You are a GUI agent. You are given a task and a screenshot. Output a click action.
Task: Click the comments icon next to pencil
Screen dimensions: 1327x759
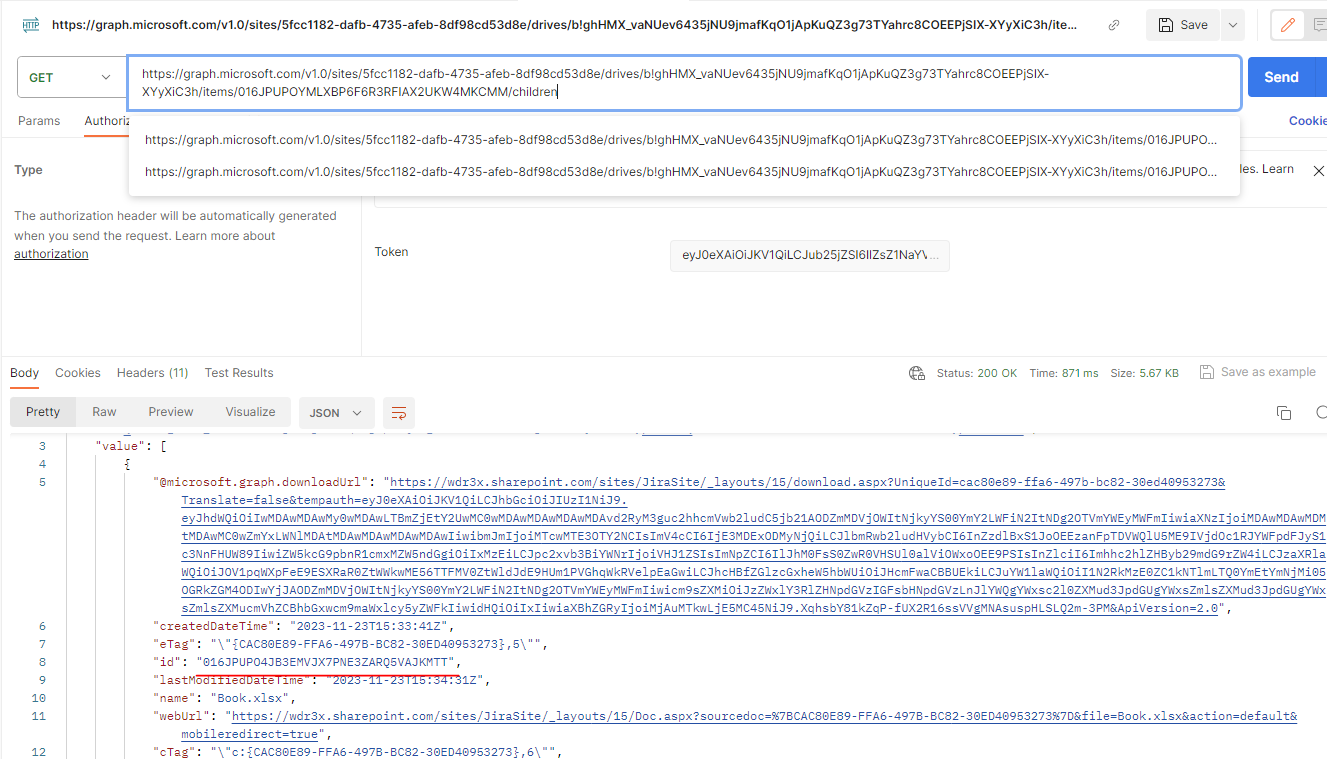[x=1320, y=23]
